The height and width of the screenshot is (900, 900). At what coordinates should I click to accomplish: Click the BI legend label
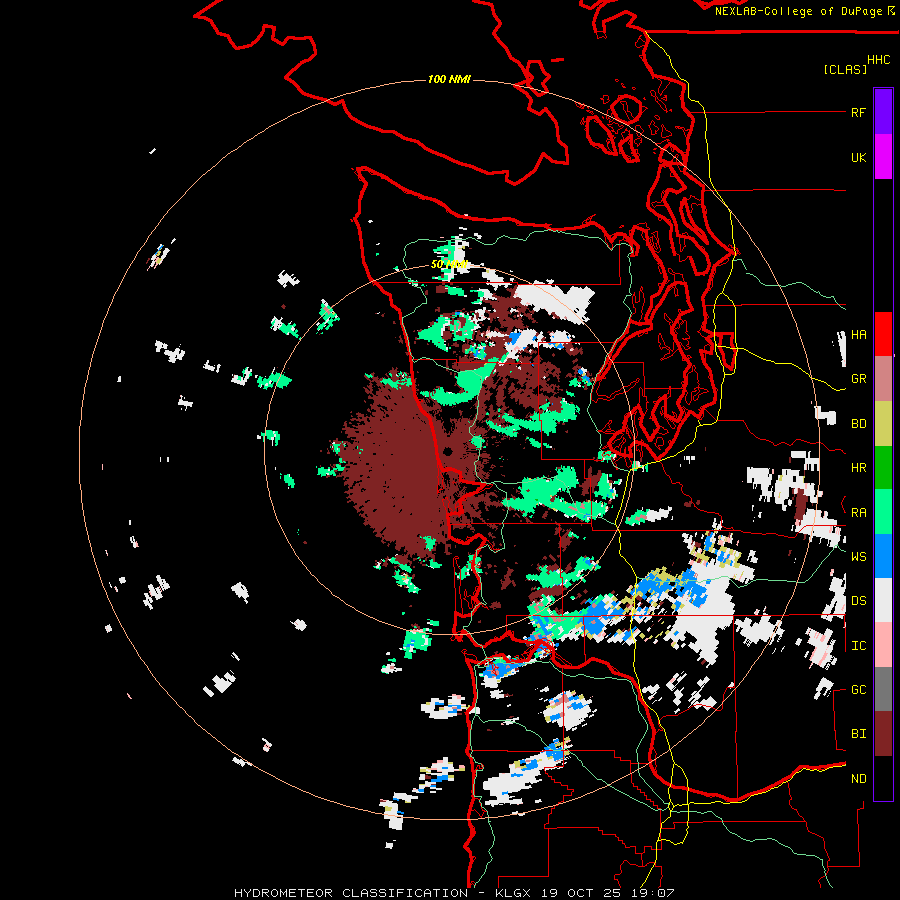(x=858, y=734)
